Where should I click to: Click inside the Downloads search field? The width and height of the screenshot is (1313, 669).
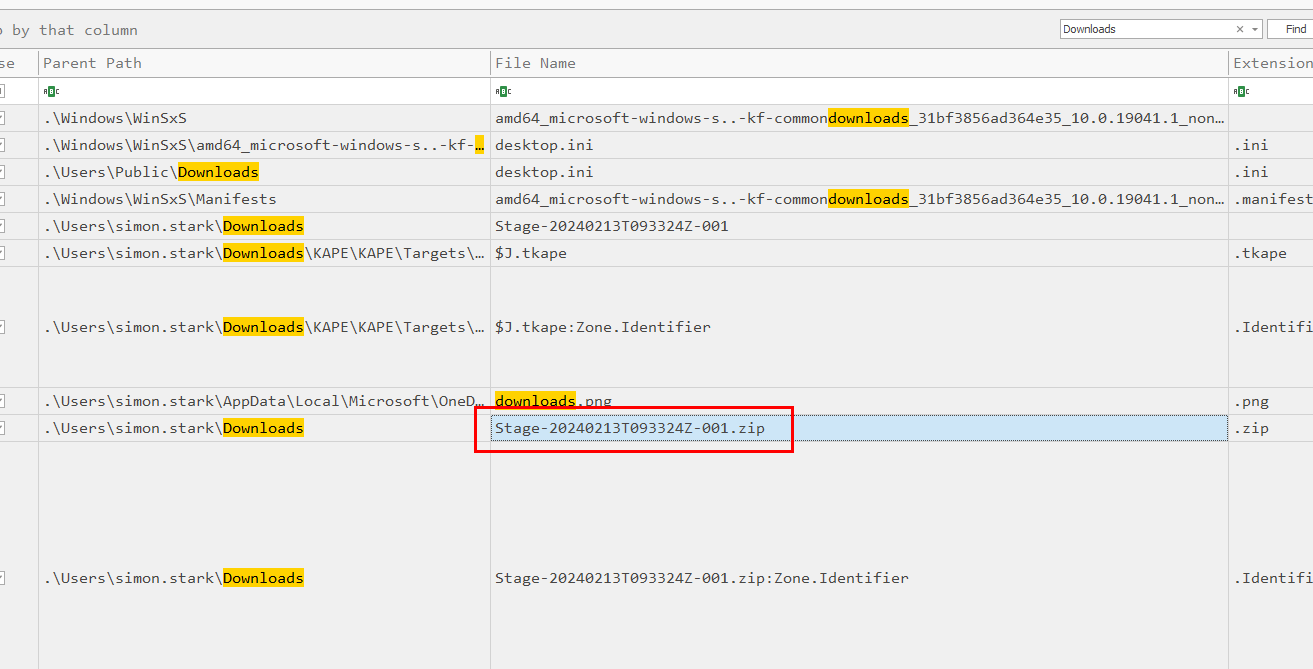pos(1145,29)
